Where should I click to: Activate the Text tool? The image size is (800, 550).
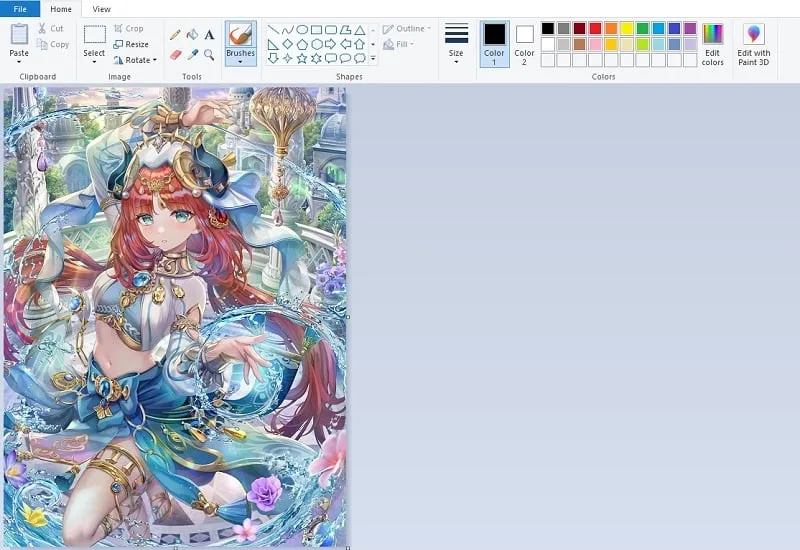tap(209, 34)
